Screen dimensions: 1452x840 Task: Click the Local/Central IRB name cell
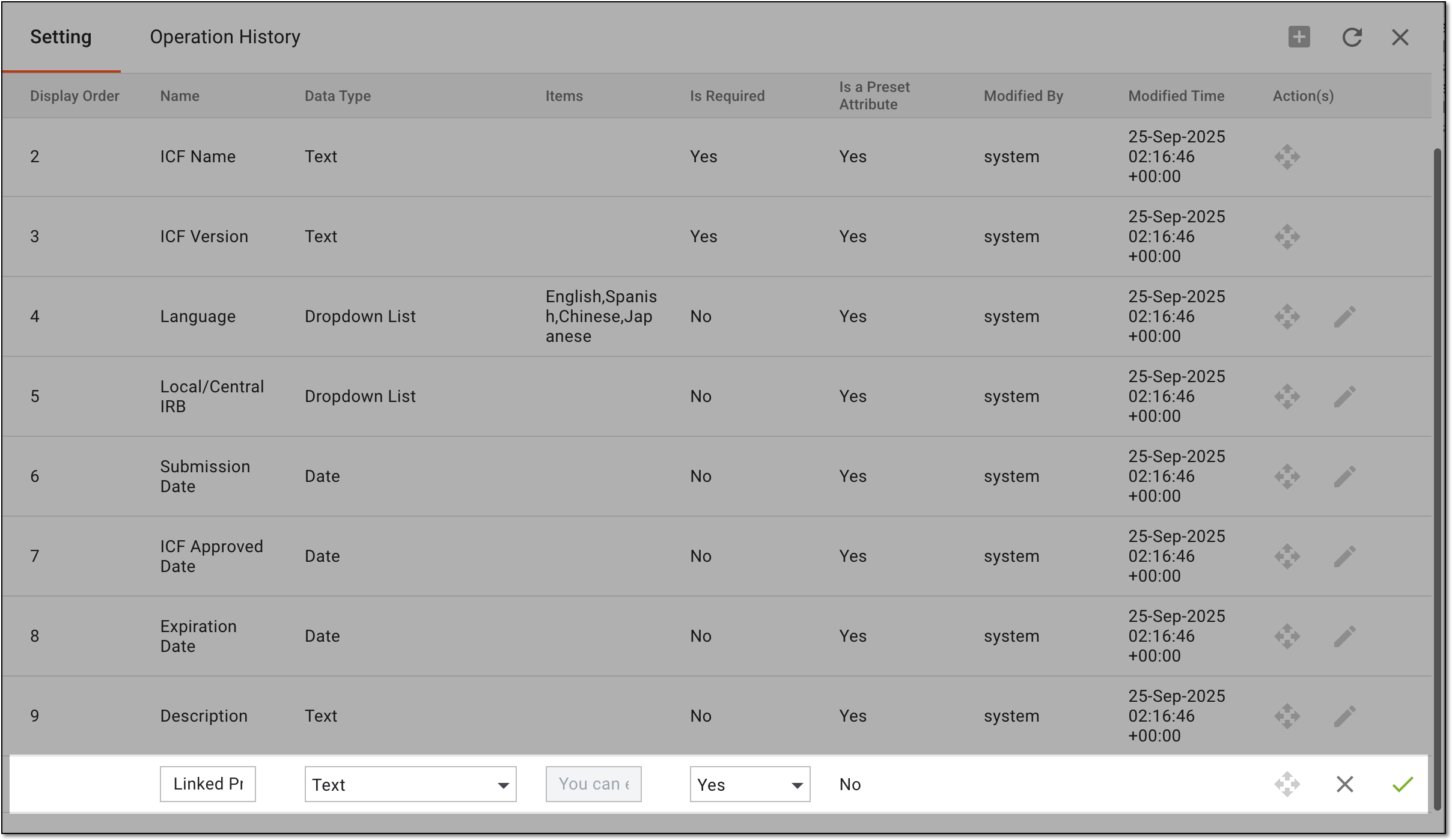coord(212,397)
